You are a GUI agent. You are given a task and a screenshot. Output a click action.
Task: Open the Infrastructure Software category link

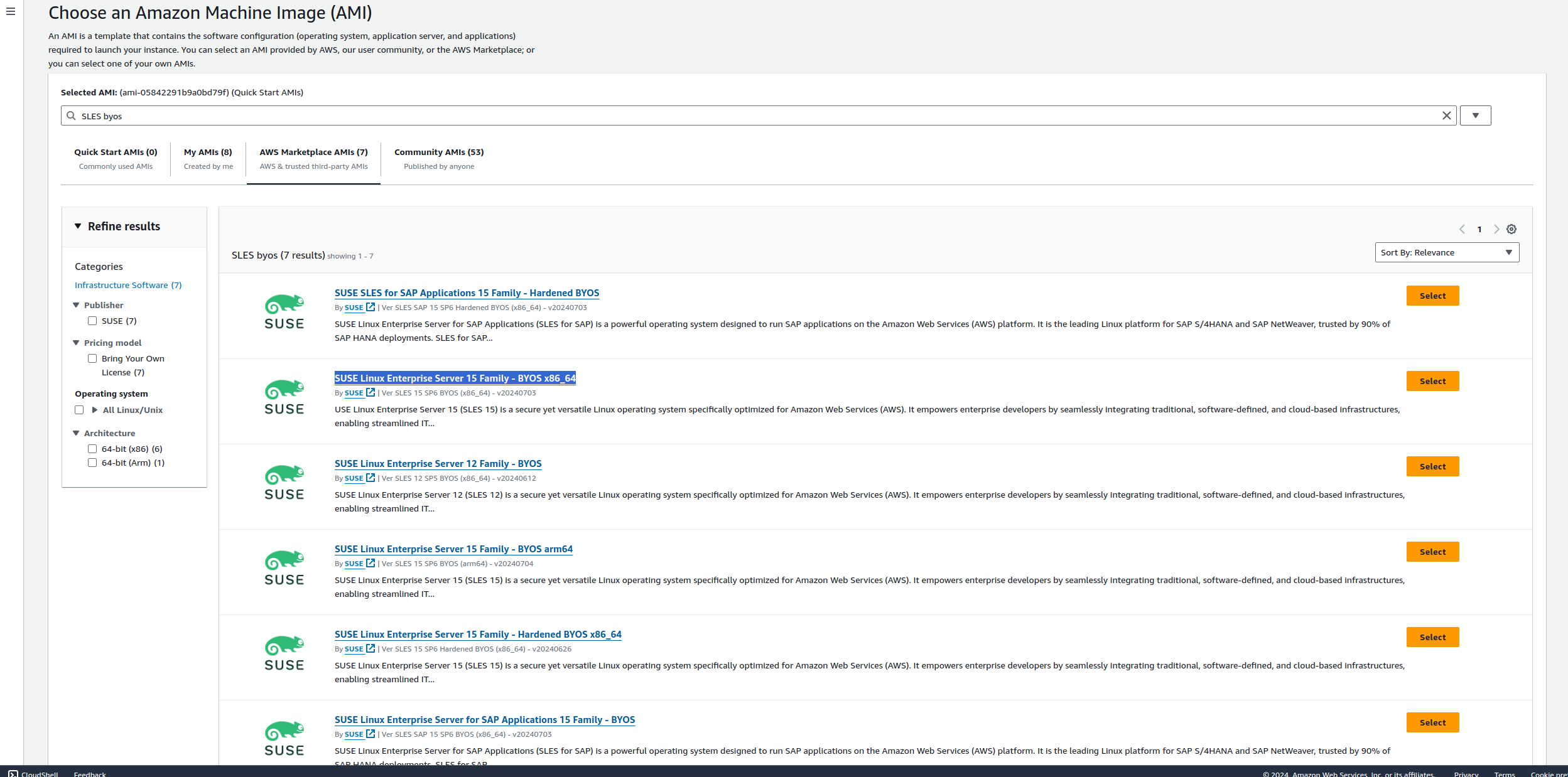click(x=127, y=284)
